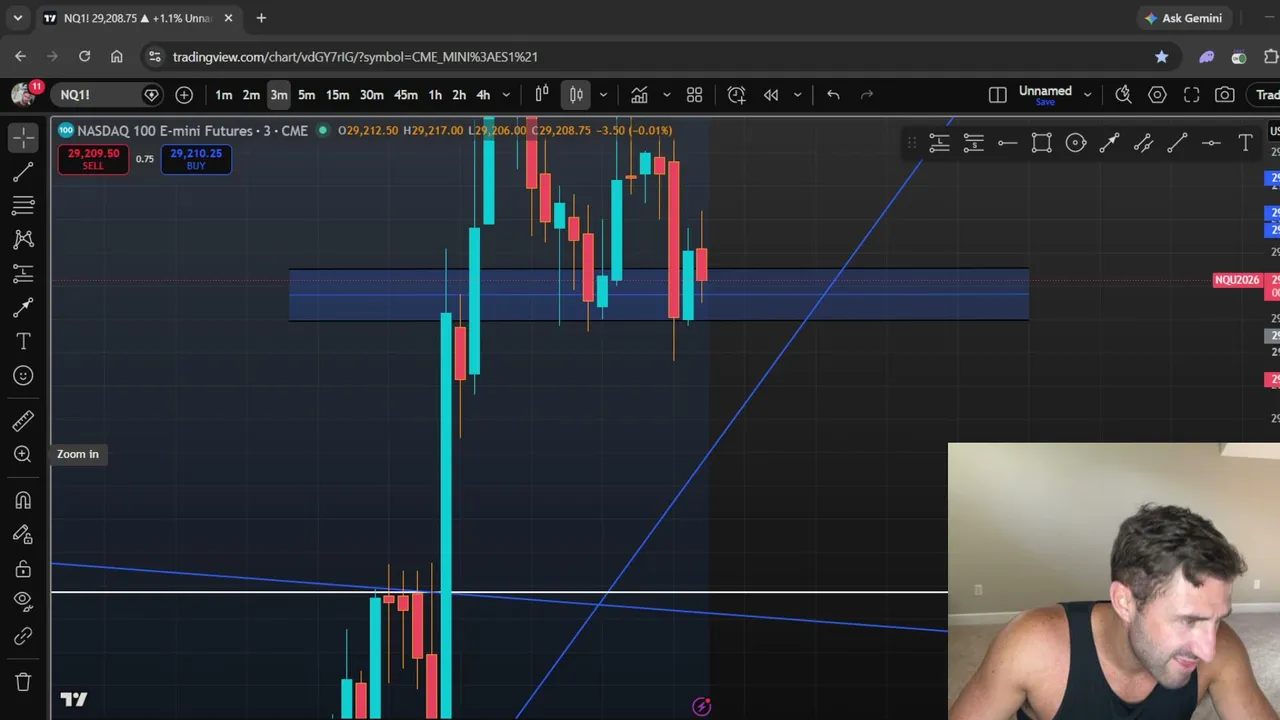Expand the bar replay options dropdown
The image size is (1280, 720).
(797, 95)
